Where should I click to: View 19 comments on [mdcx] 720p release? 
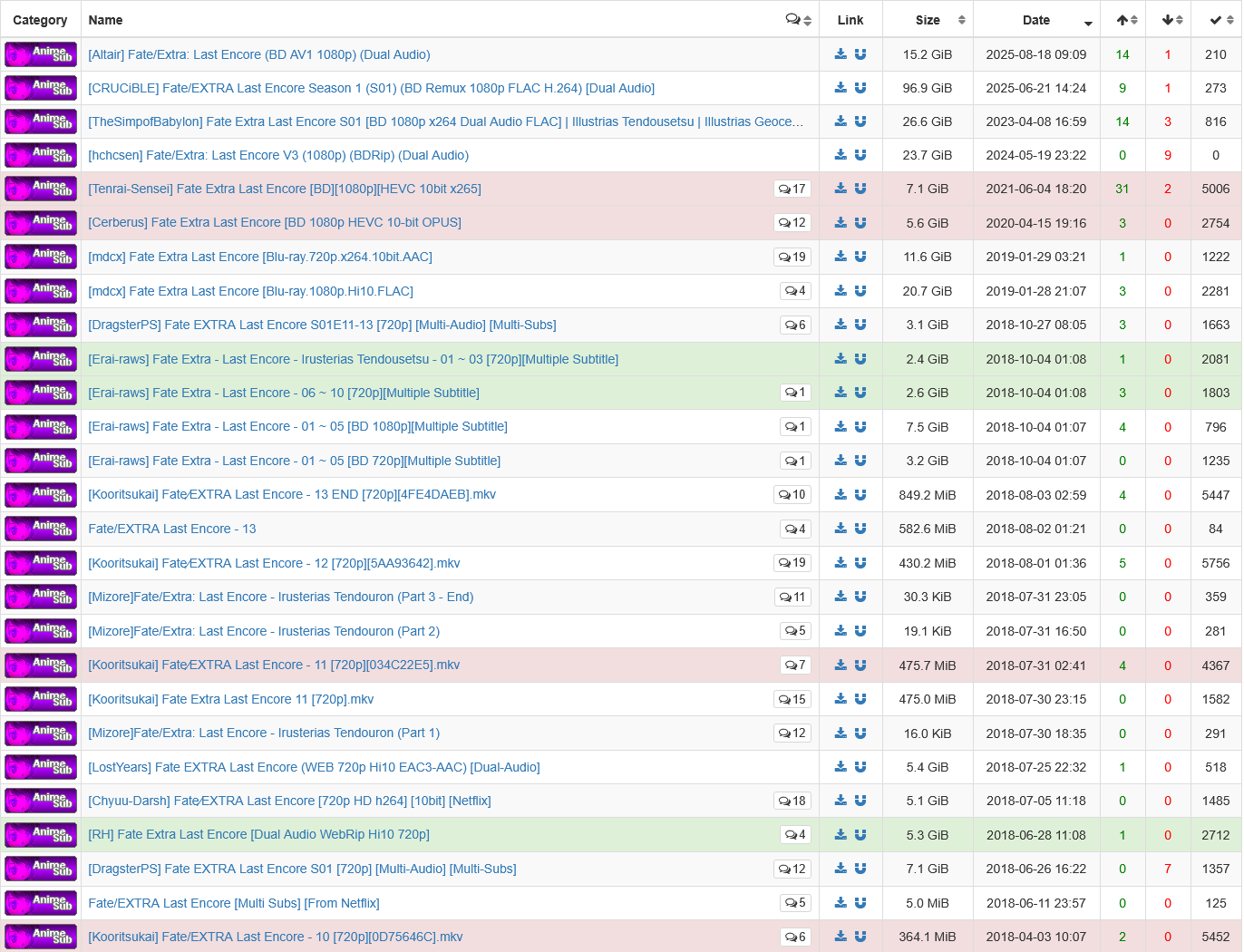tap(792, 257)
